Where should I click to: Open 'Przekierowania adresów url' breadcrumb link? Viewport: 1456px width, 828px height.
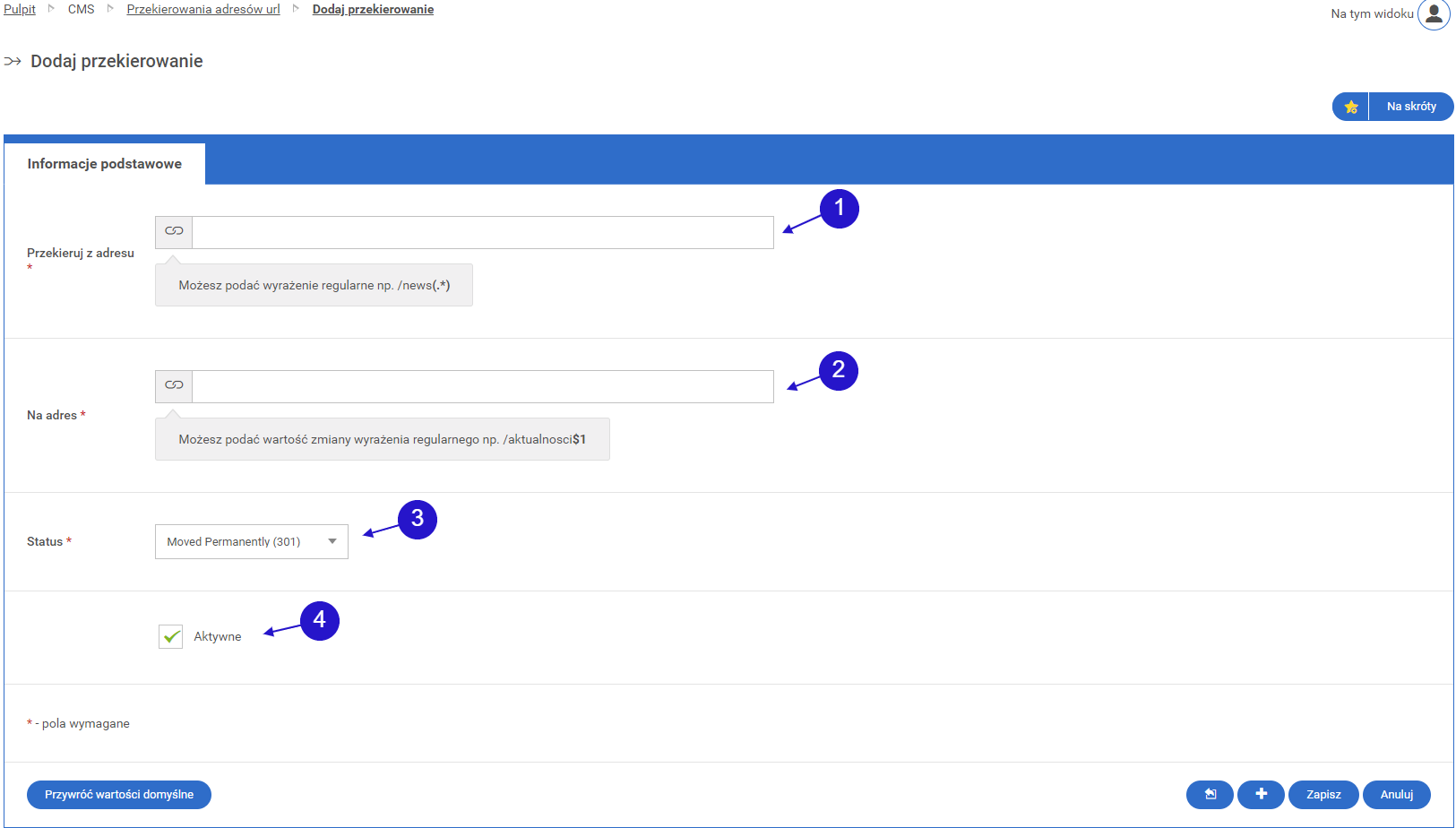(203, 9)
